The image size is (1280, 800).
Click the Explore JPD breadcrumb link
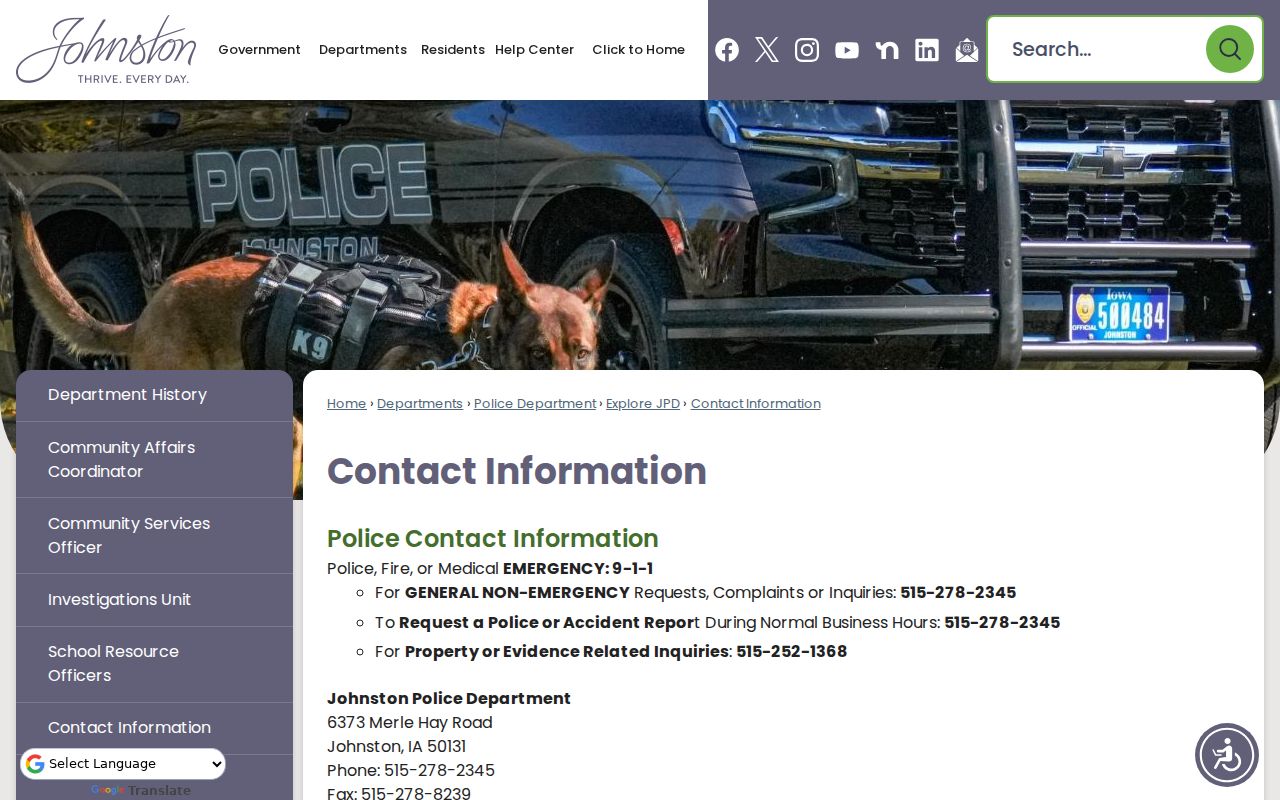pyautogui.click(x=643, y=404)
